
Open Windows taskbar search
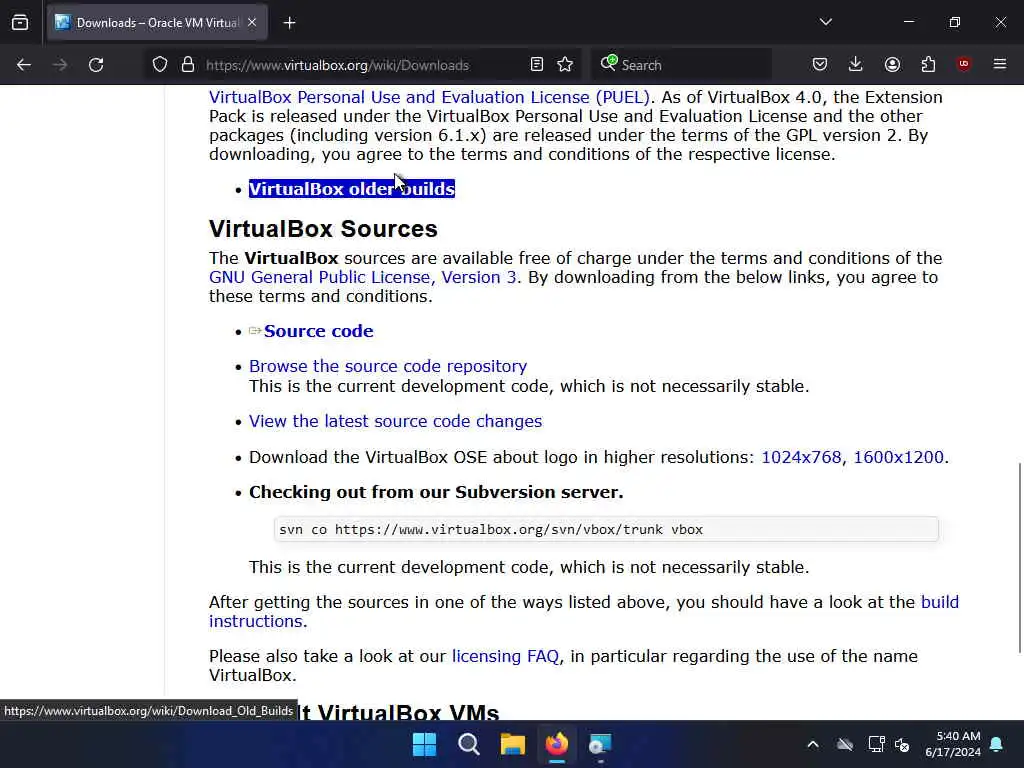[x=468, y=744]
